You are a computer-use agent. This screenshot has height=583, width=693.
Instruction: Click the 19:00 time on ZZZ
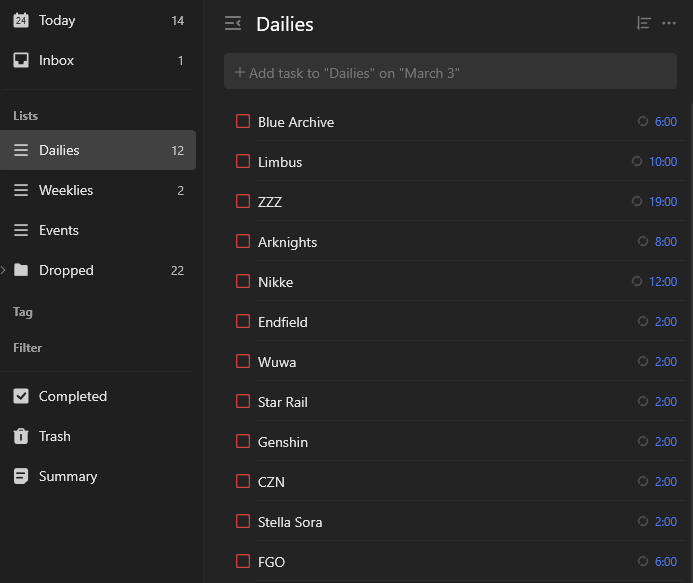tap(663, 201)
